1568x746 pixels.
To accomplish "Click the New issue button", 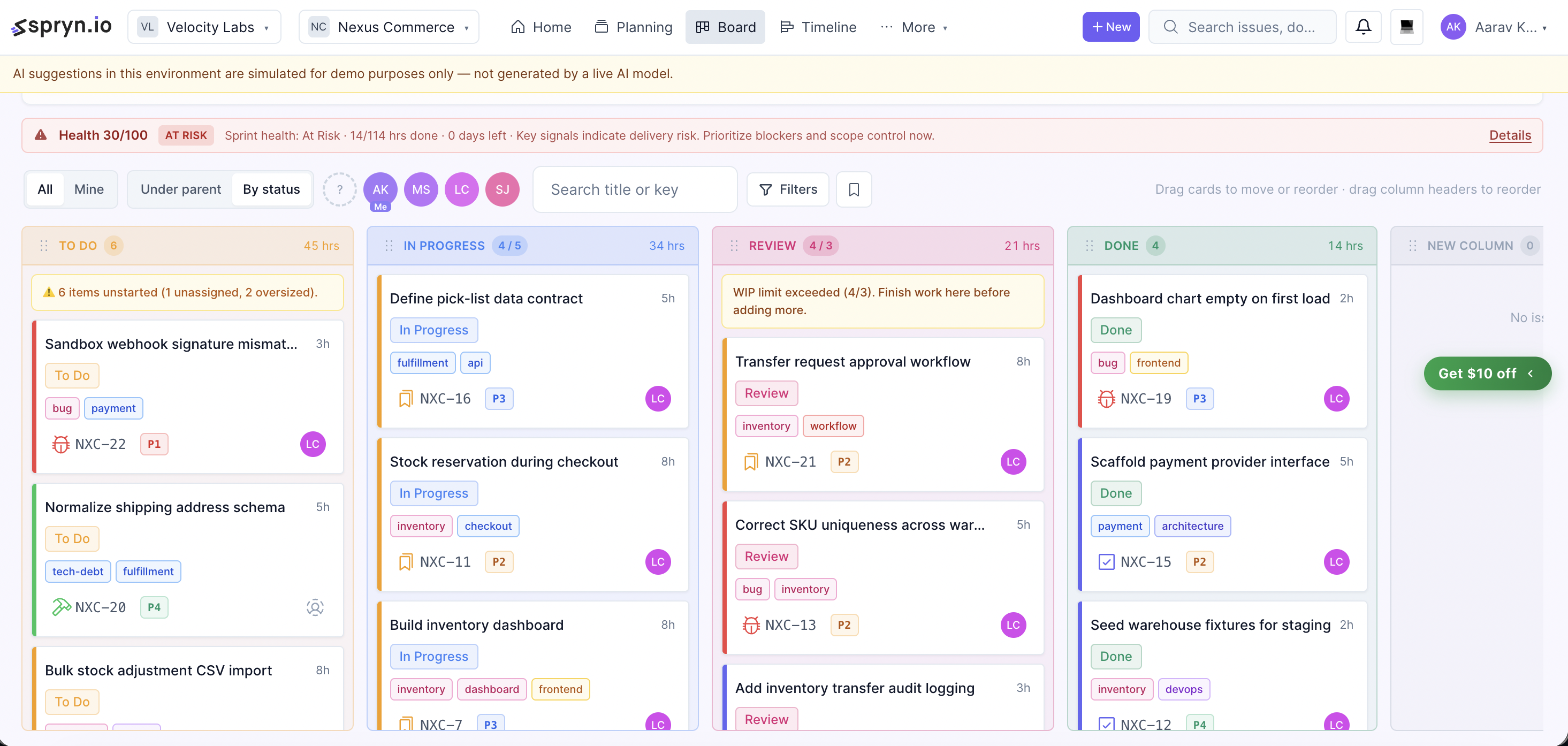I will (x=1111, y=27).
